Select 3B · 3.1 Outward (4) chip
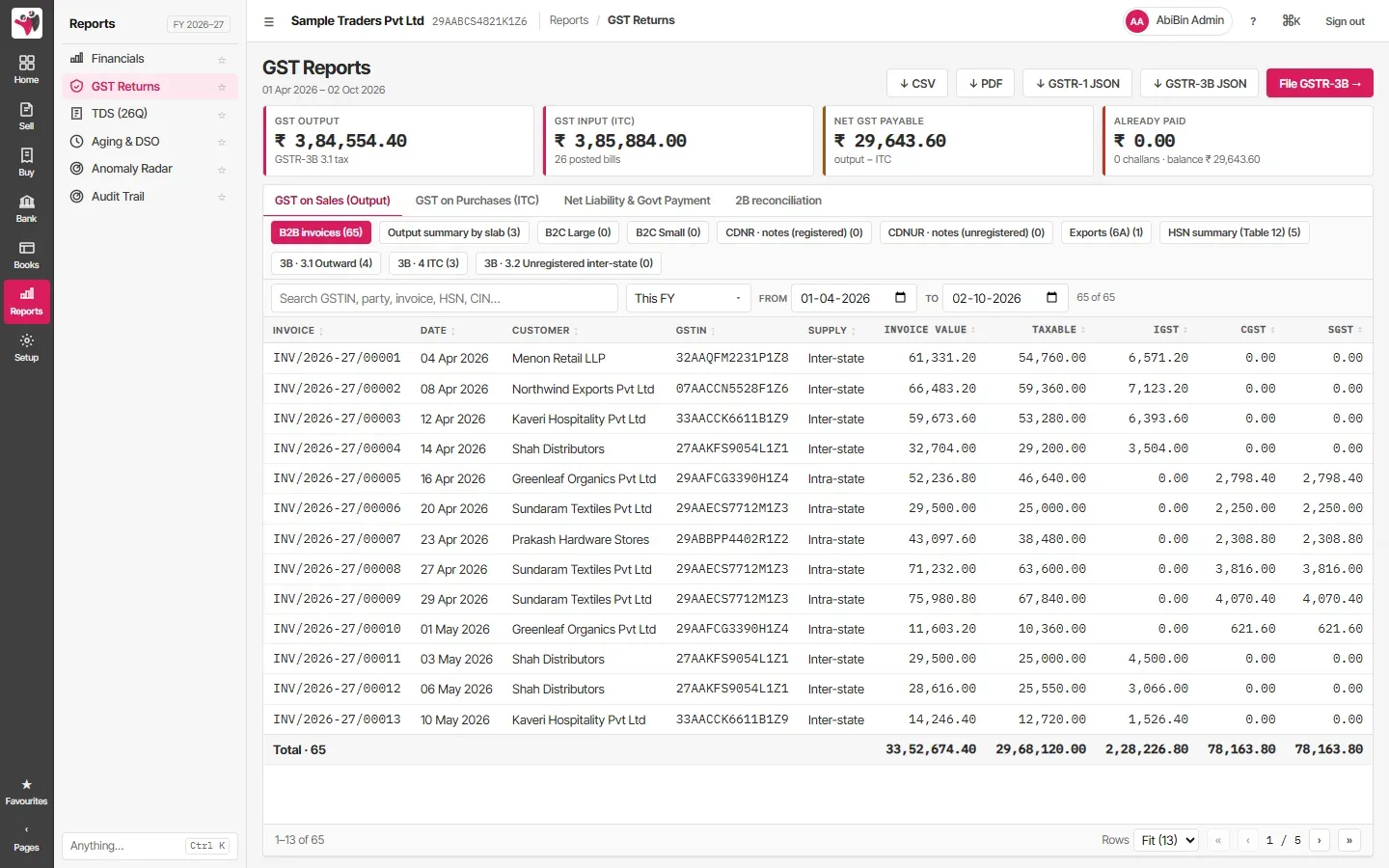The height and width of the screenshot is (868, 1389). [x=326, y=263]
